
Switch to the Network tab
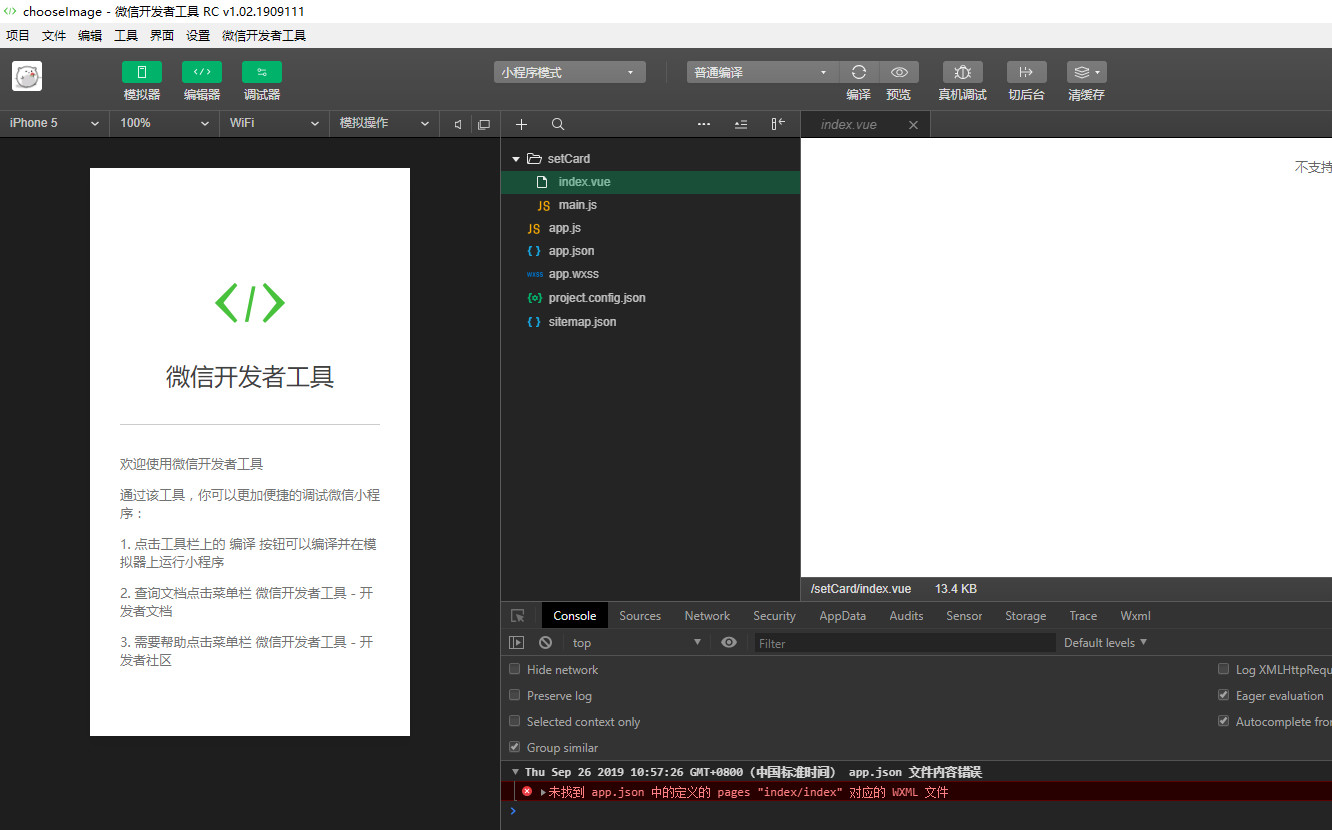(x=707, y=616)
